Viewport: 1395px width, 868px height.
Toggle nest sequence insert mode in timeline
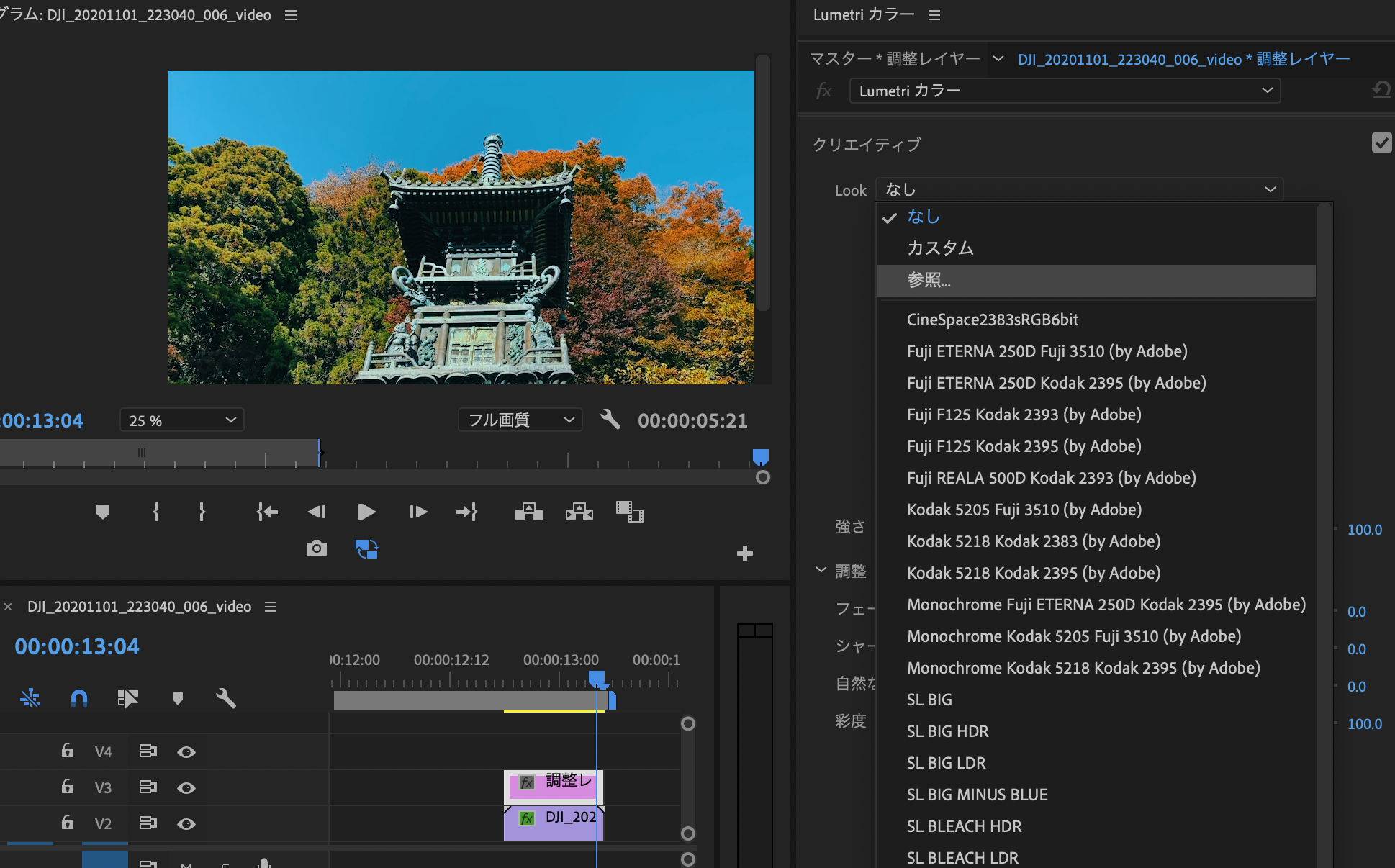tap(30, 697)
